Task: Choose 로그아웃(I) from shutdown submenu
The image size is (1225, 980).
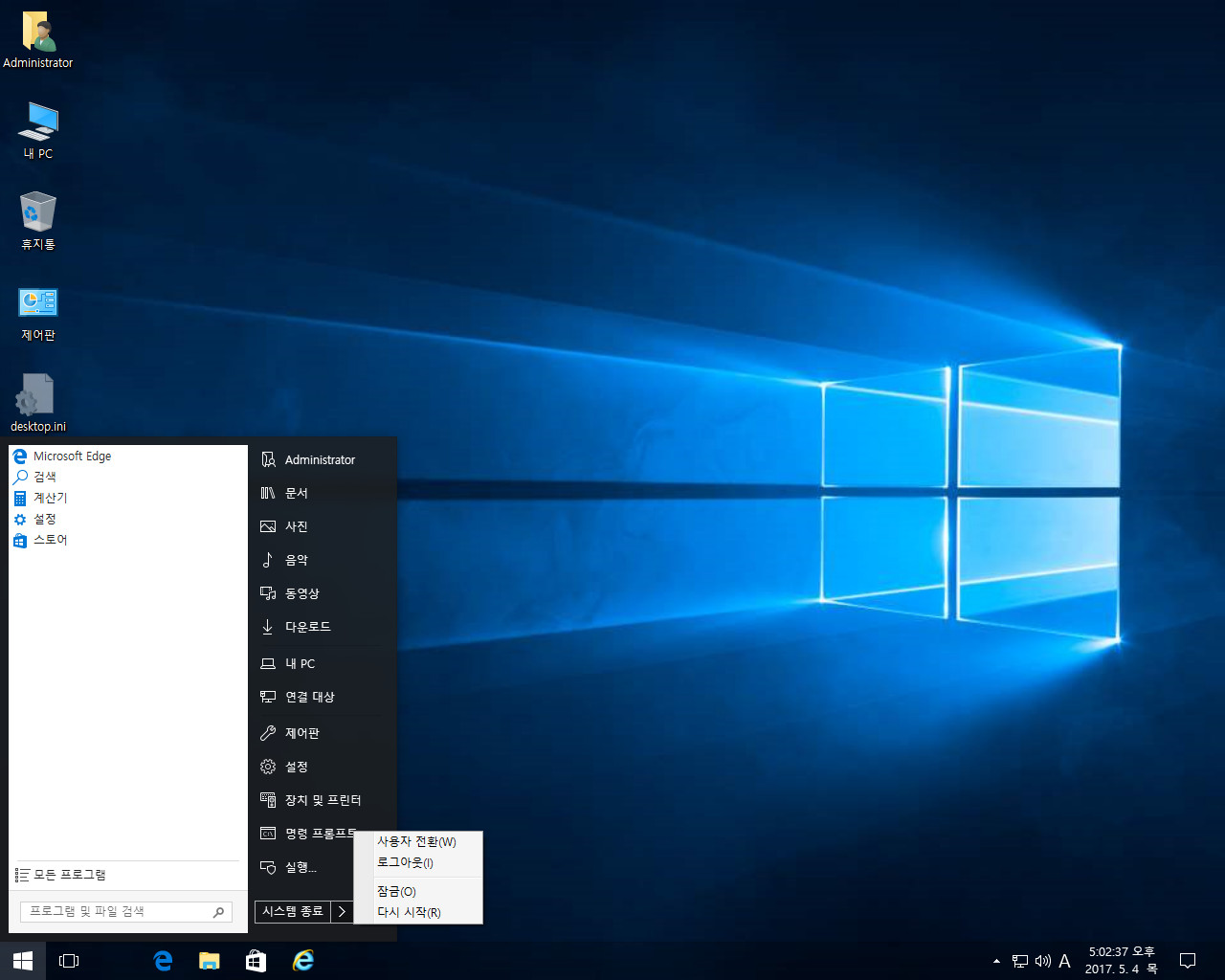Action: click(418, 862)
